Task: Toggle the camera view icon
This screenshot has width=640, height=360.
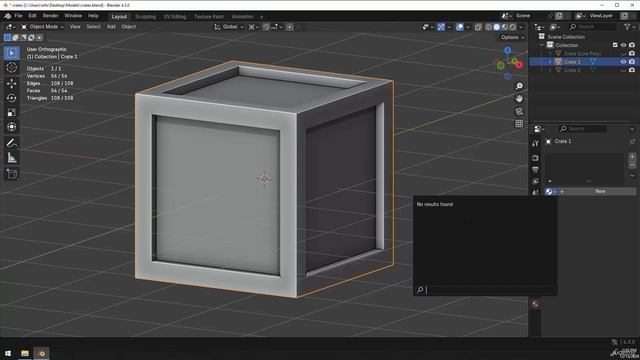Action: 519,111
